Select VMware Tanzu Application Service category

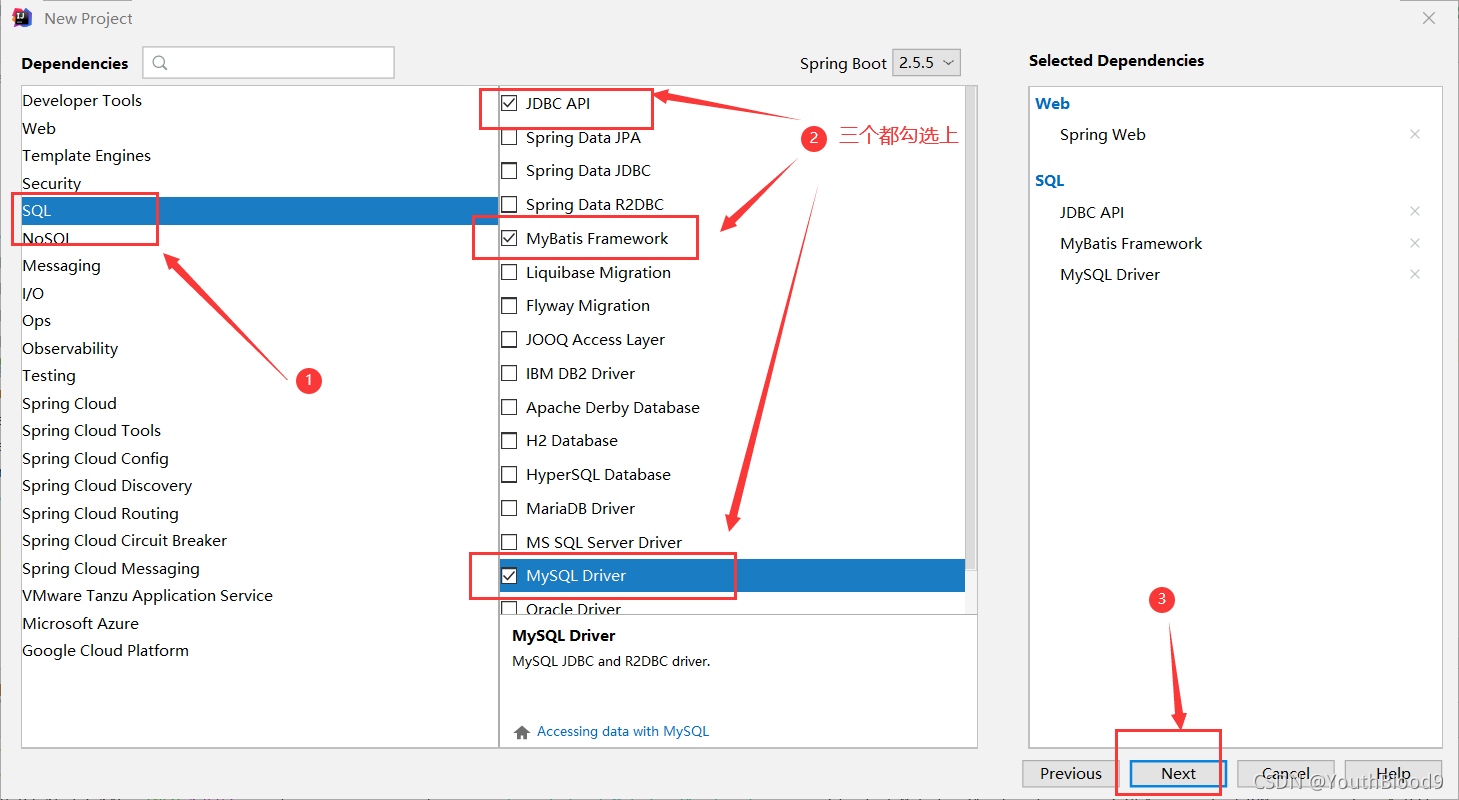pyautogui.click(x=260, y=595)
